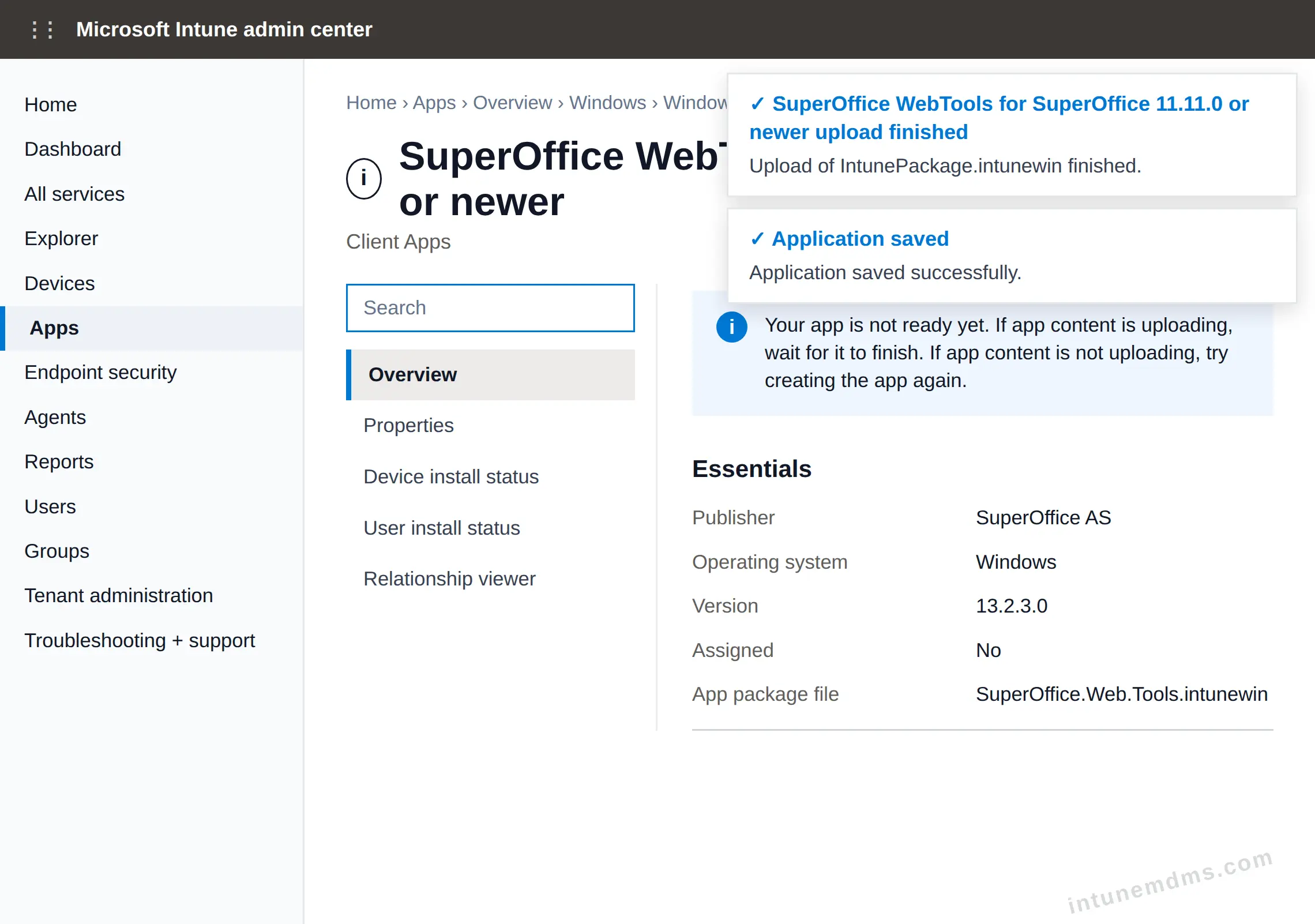
Task: Click the 'SuperOffice AS' publisher value
Action: click(1043, 517)
